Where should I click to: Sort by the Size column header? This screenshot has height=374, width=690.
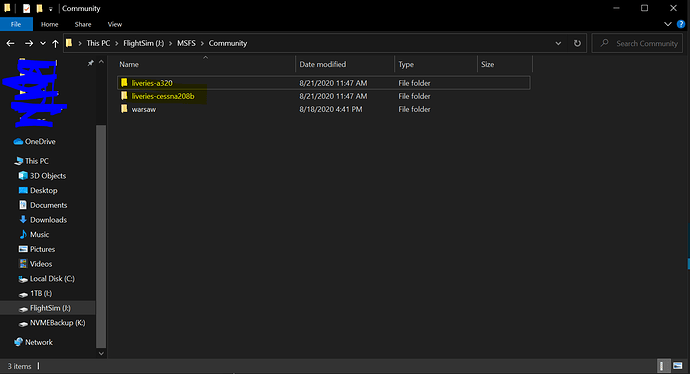click(487, 64)
